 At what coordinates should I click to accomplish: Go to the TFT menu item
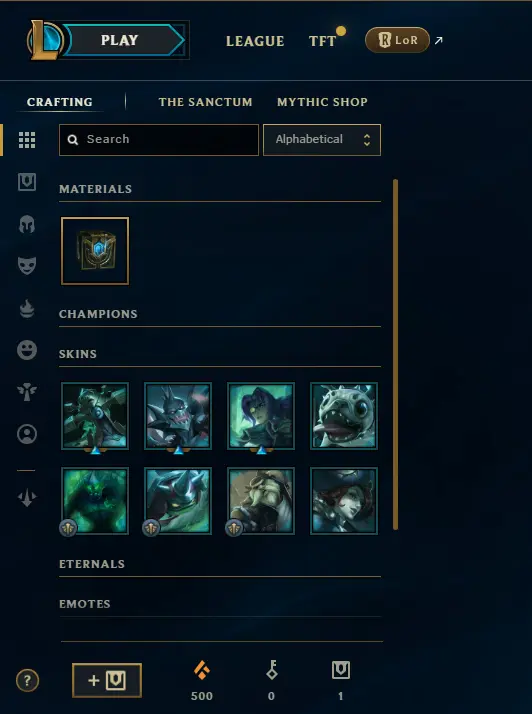click(x=322, y=41)
